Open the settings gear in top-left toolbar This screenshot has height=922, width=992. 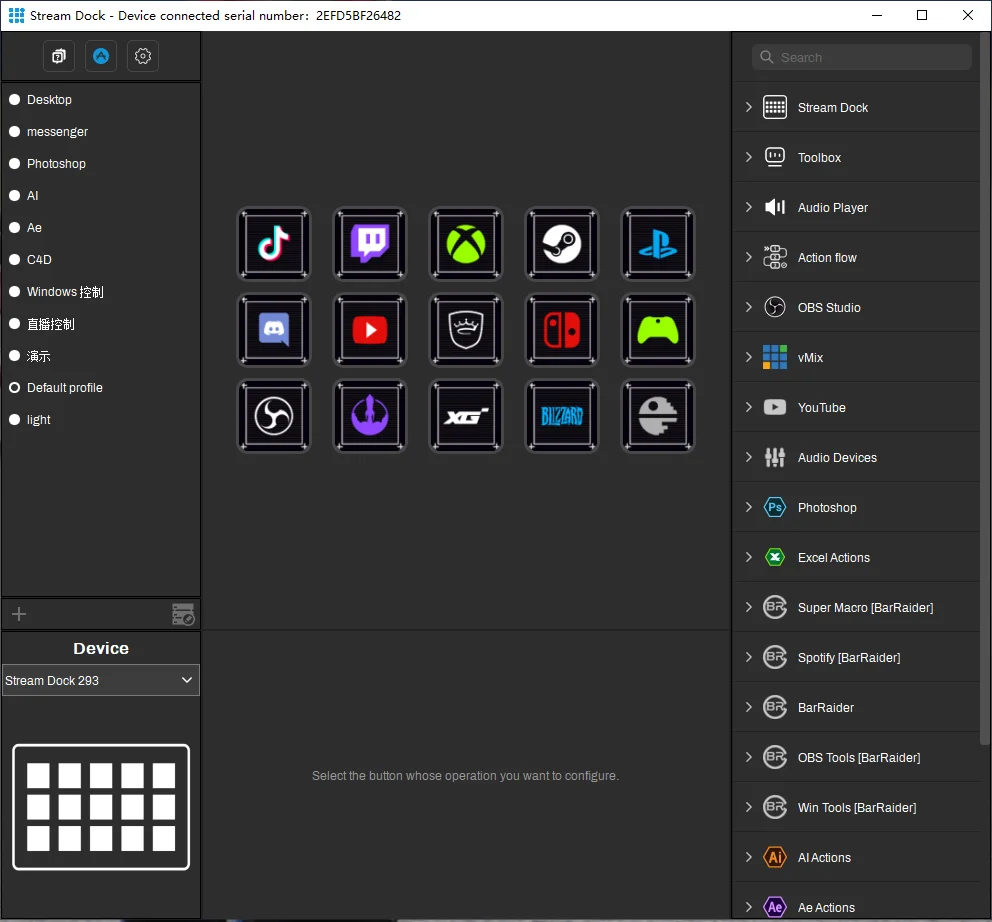(143, 56)
